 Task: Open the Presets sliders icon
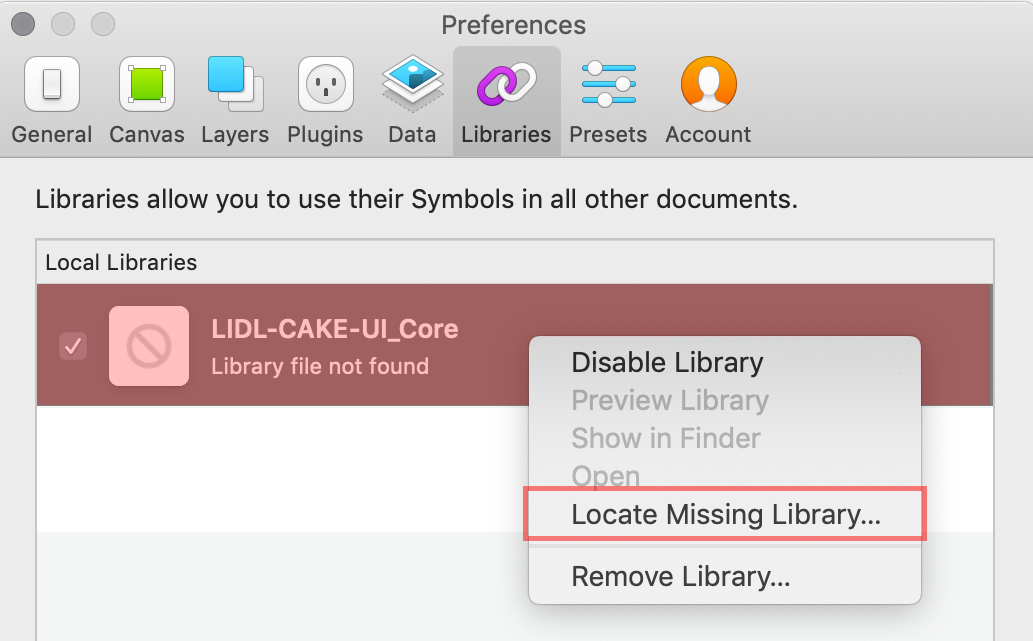click(608, 84)
